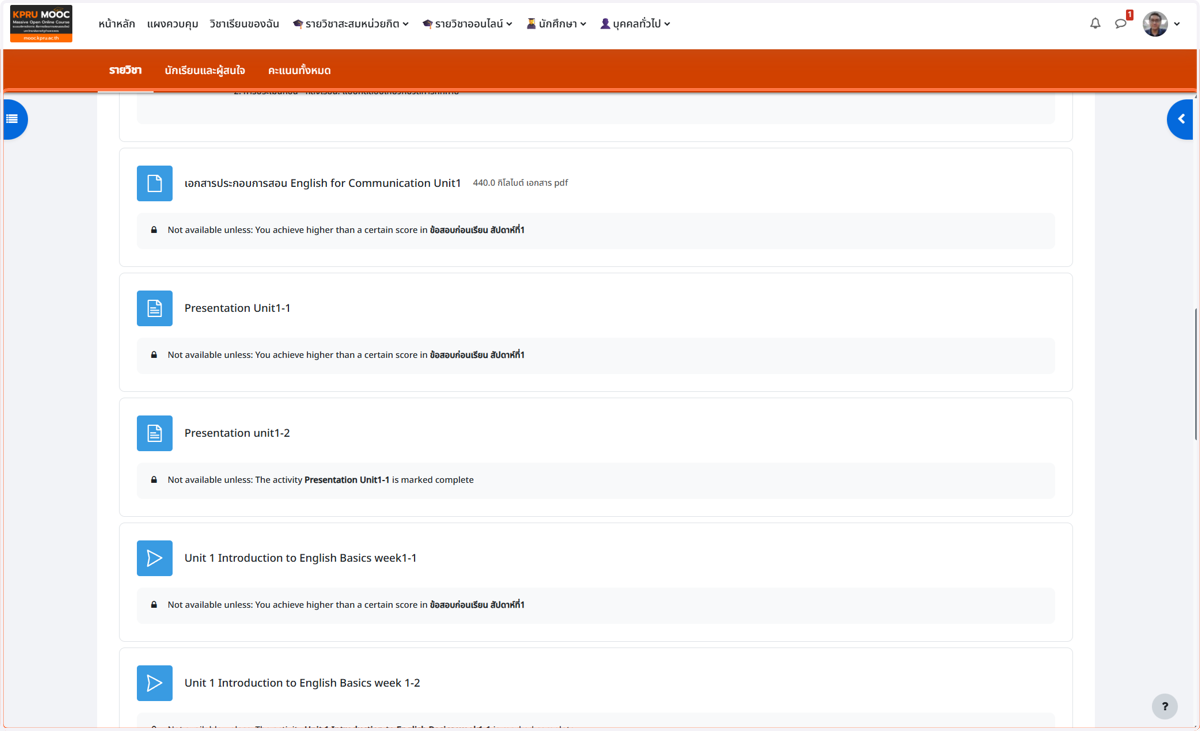
Task: Click ข้อสอบก่อนเรียน link under Presentation Unit1-1
Action: (477, 355)
